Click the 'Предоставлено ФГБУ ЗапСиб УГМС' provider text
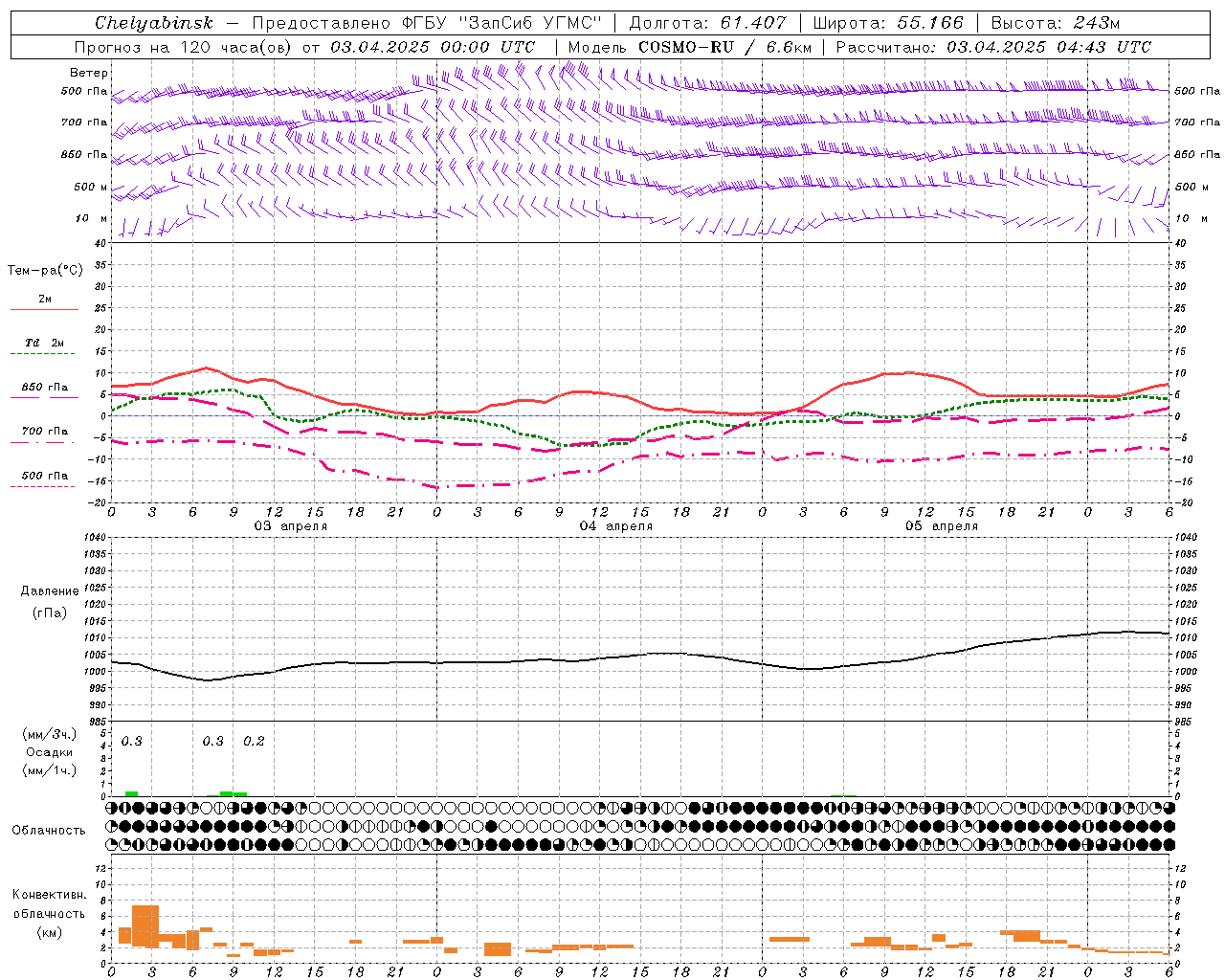The height and width of the screenshot is (980, 1225). pyautogui.click(x=427, y=23)
